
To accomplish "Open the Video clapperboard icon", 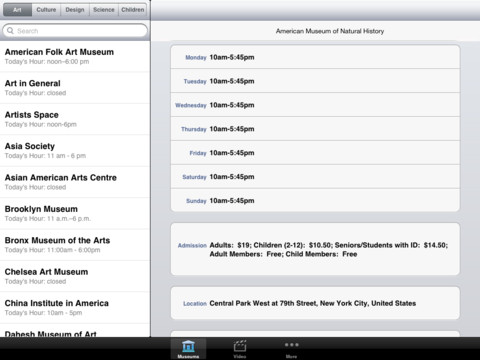I will point(240,347).
